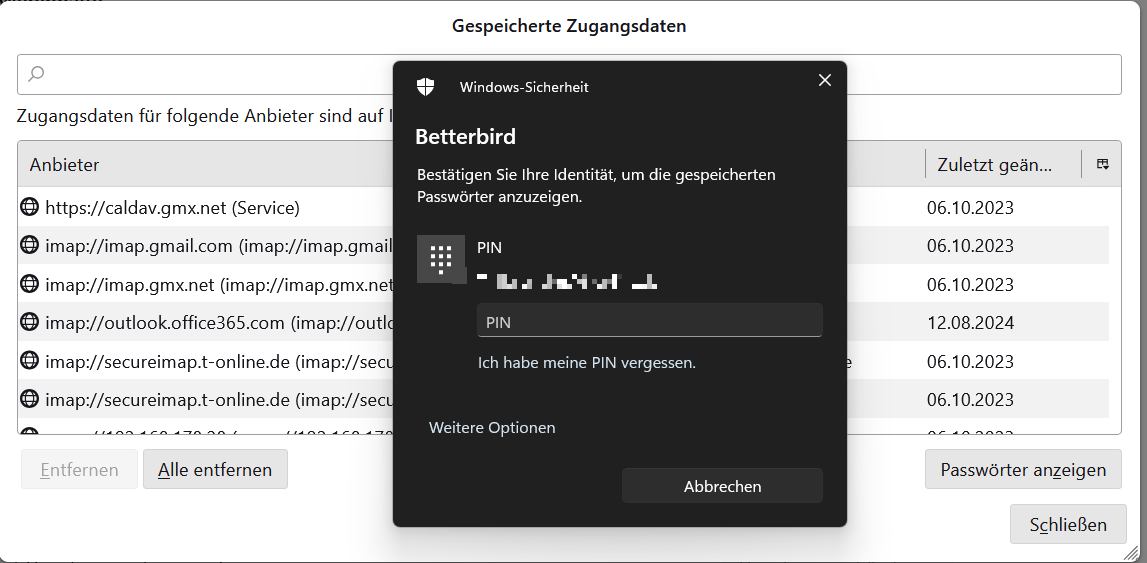This screenshot has height=563, width=1147.
Task: Click globe icon beside caldav.gmx.net entry
Action: click(29, 207)
